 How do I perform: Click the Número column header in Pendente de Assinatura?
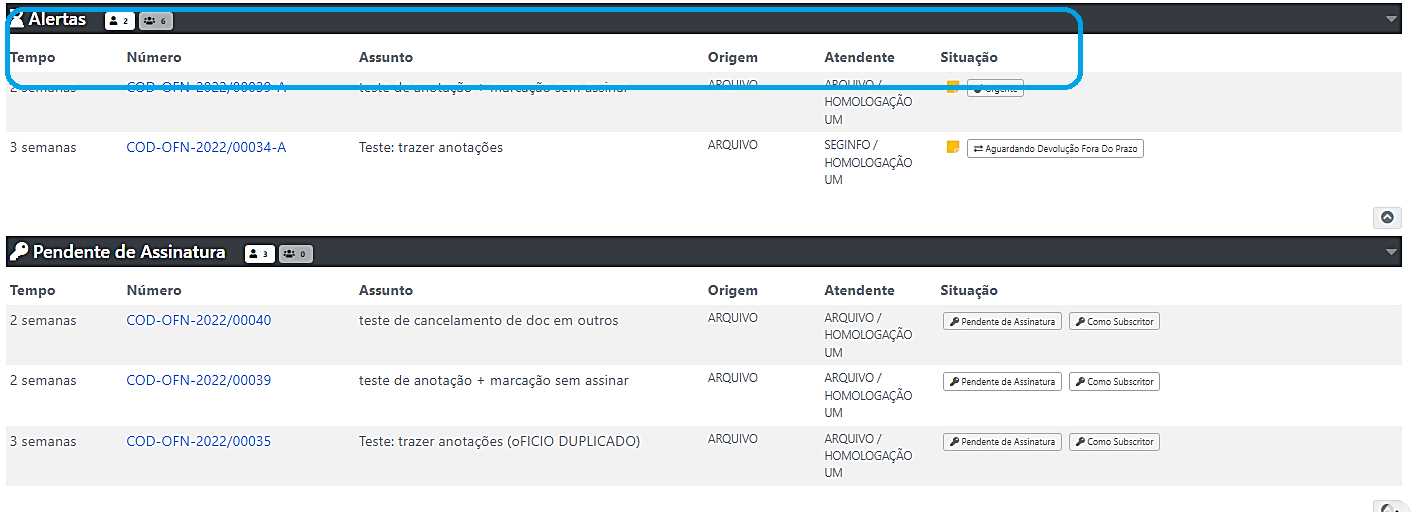click(154, 290)
